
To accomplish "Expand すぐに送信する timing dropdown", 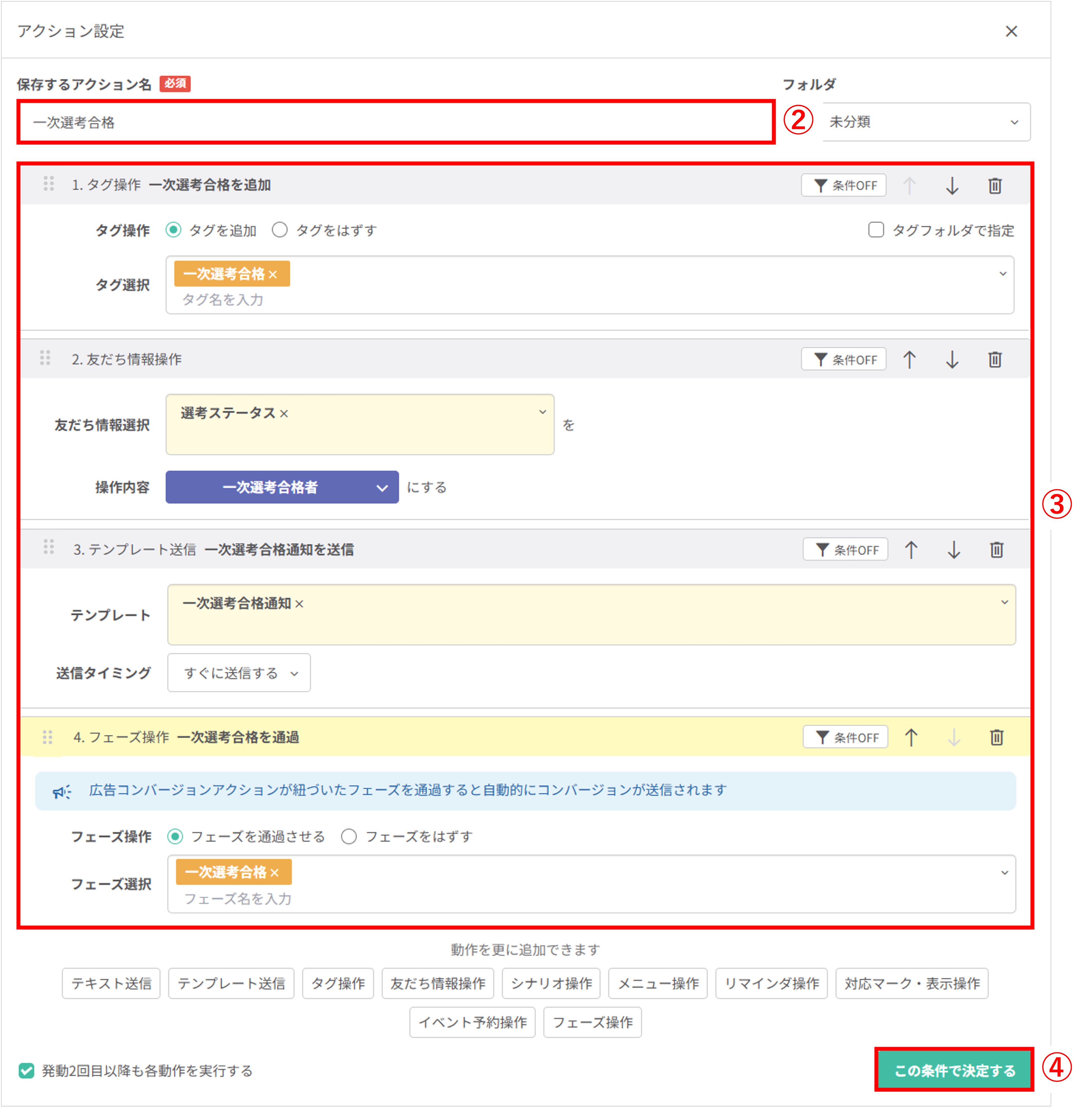I will click(239, 673).
